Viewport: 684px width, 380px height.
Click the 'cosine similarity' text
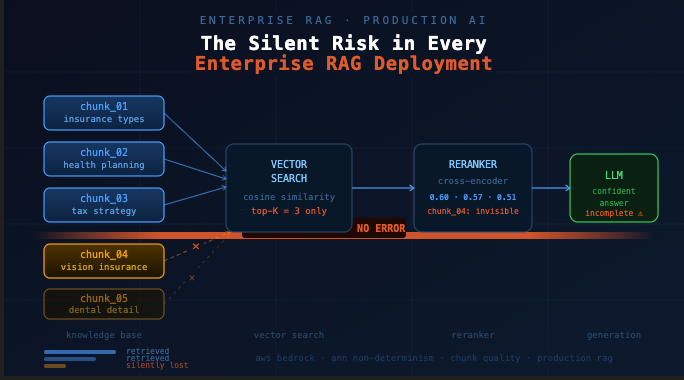click(x=289, y=197)
